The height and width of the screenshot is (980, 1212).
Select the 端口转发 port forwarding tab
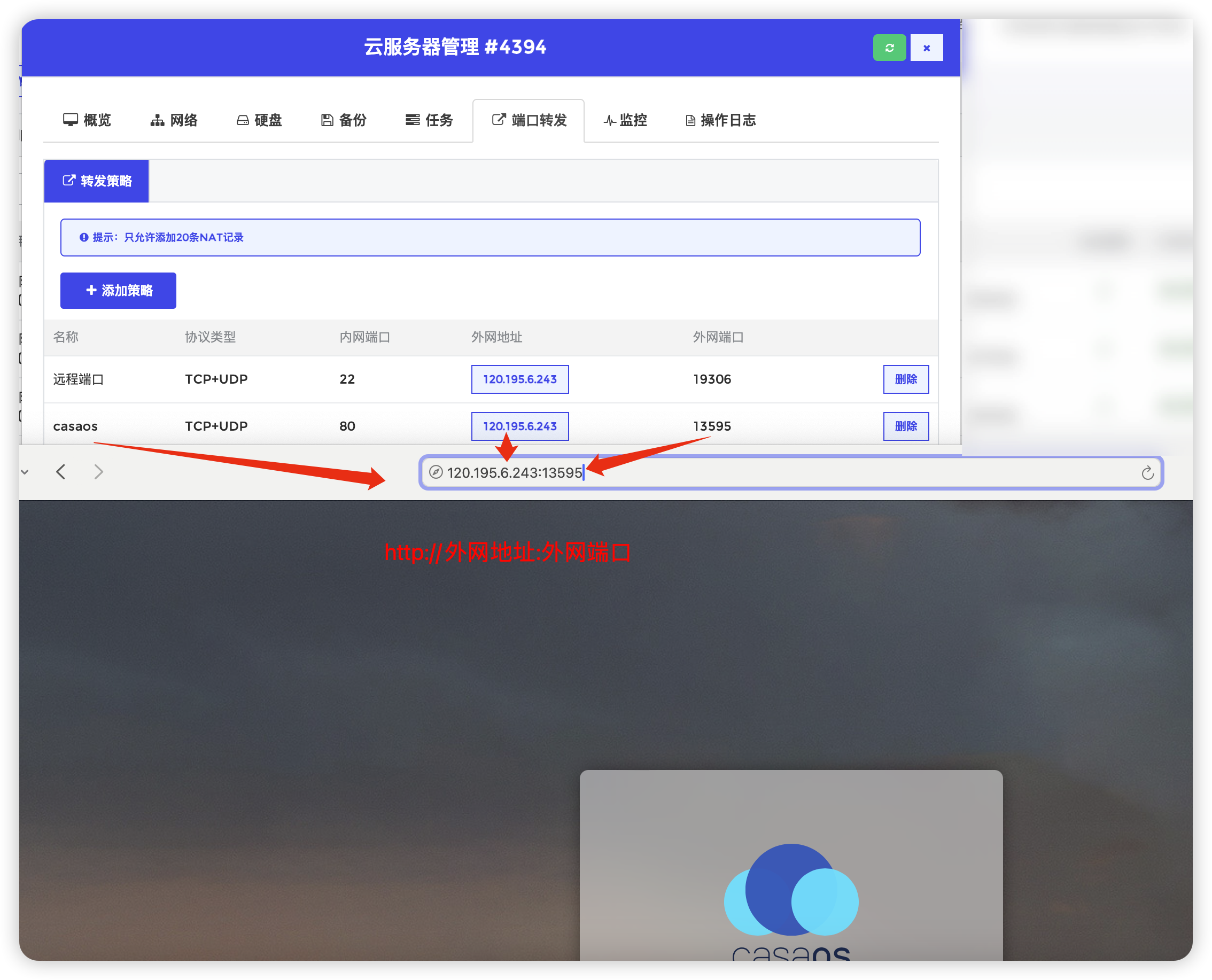point(529,120)
